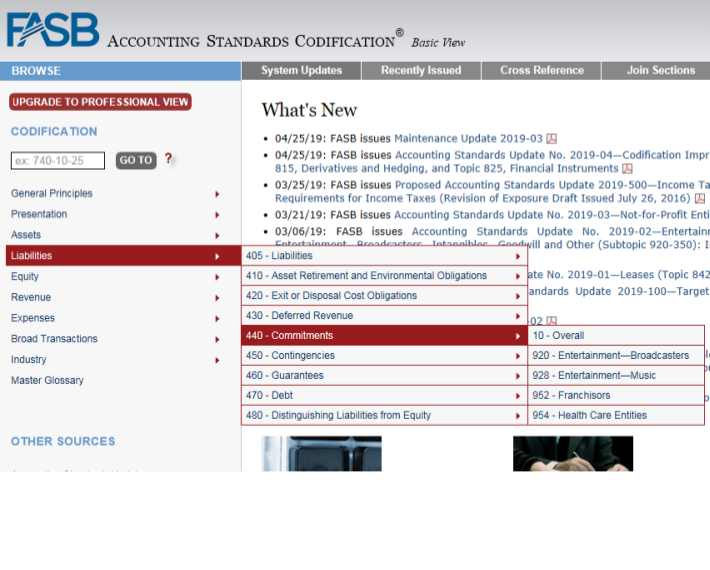
Task: Select 460 - Guarantees entry
Action: [x=384, y=375]
